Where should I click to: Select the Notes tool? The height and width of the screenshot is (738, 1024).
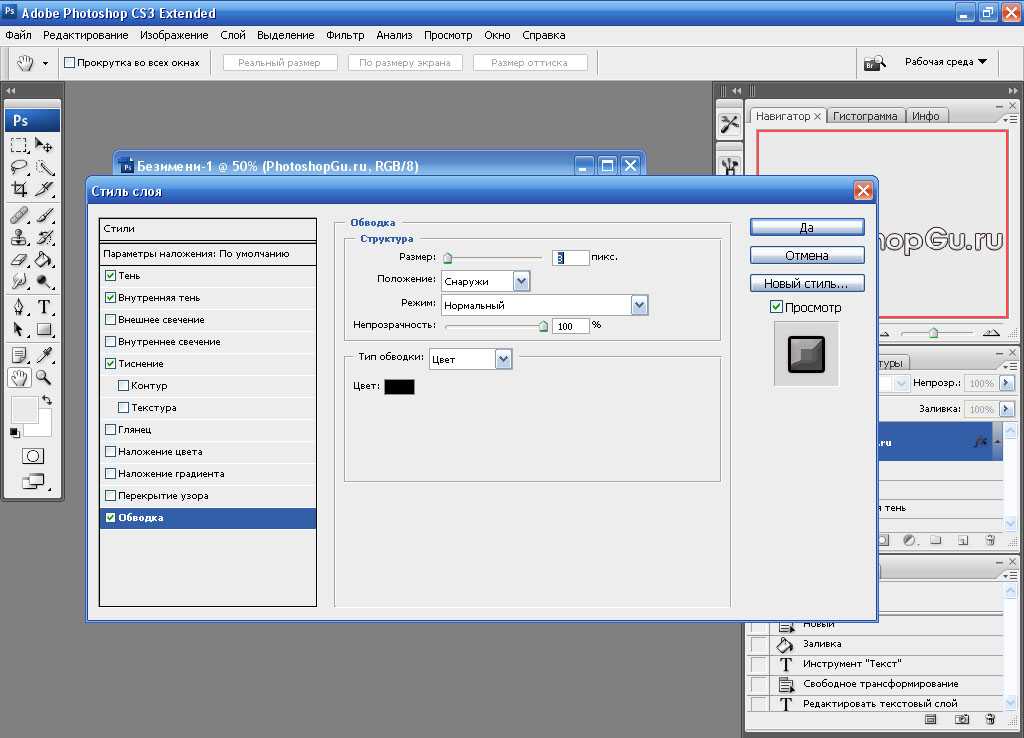[19, 355]
